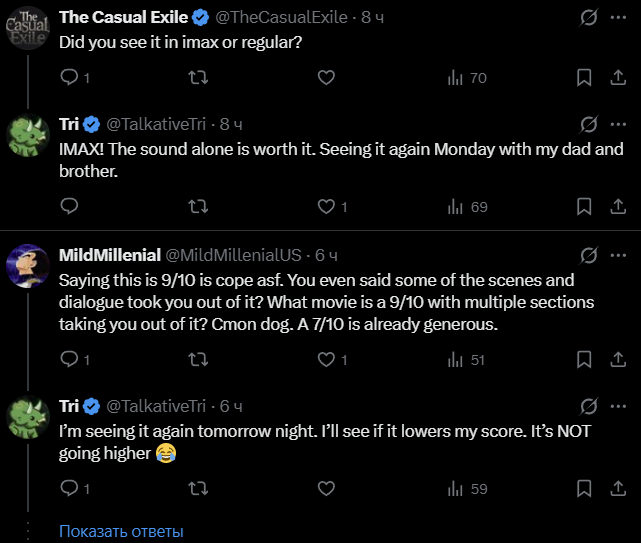641x543 pixels.
Task: Repost The Casual Exile's tweet
Action: (198, 77)
